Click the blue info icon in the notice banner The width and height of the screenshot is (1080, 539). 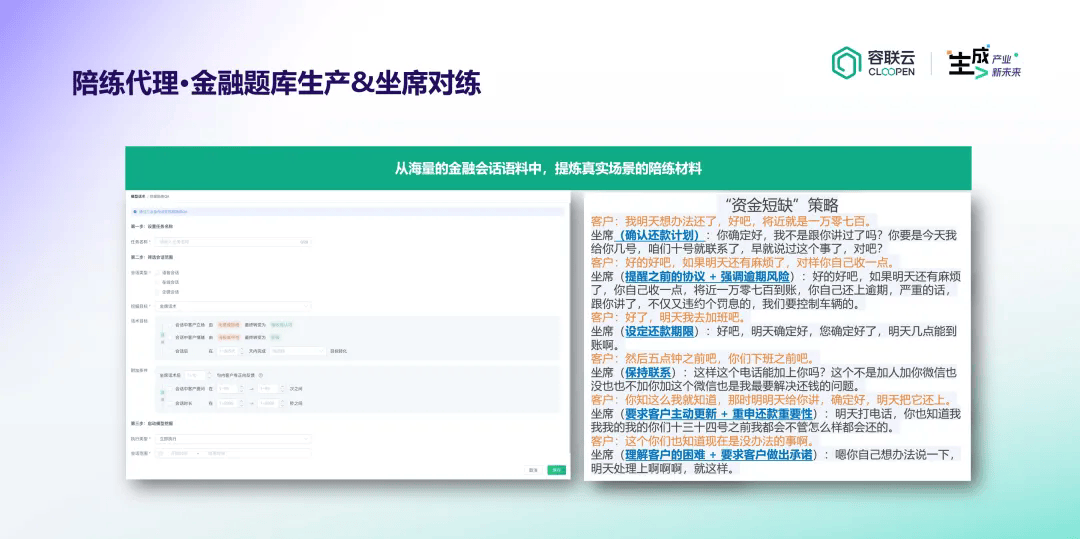click(135, 211)
